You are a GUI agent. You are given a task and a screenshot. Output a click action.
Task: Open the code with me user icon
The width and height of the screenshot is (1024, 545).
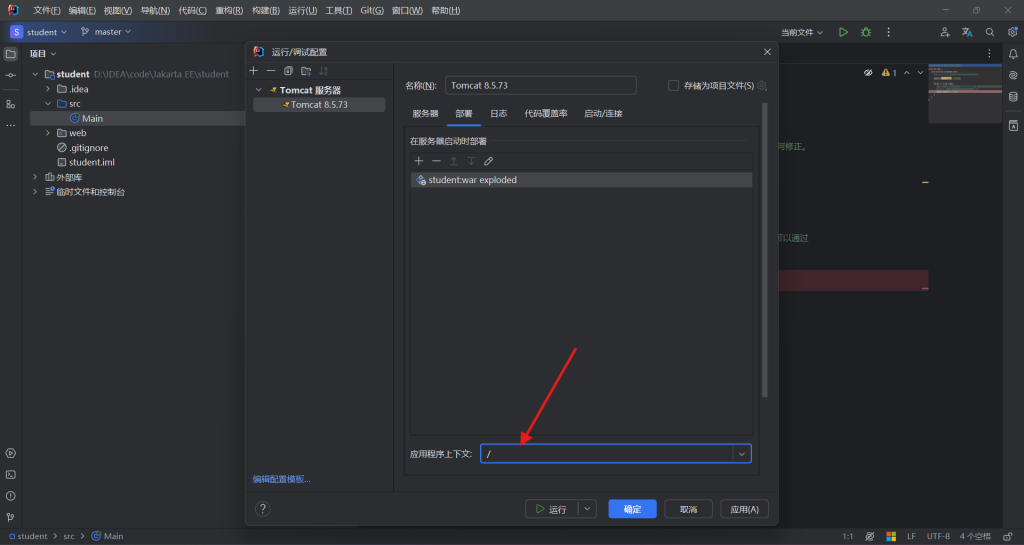coord(944,32)
